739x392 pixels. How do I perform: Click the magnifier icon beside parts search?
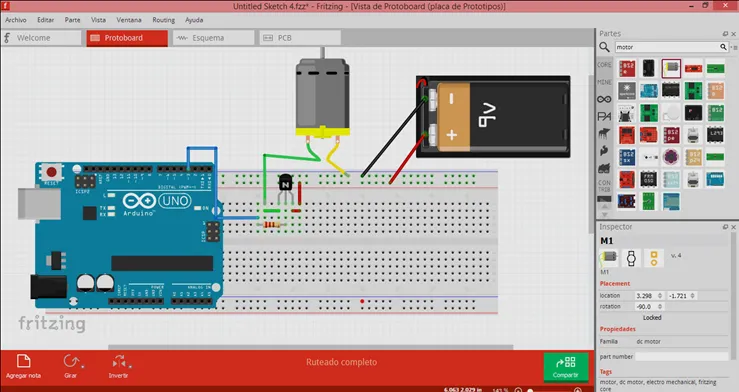click(604, 47)
